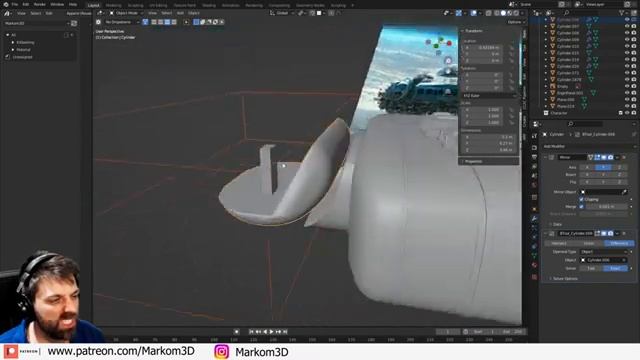Toggle the Merge checkbox

(581, 207)
